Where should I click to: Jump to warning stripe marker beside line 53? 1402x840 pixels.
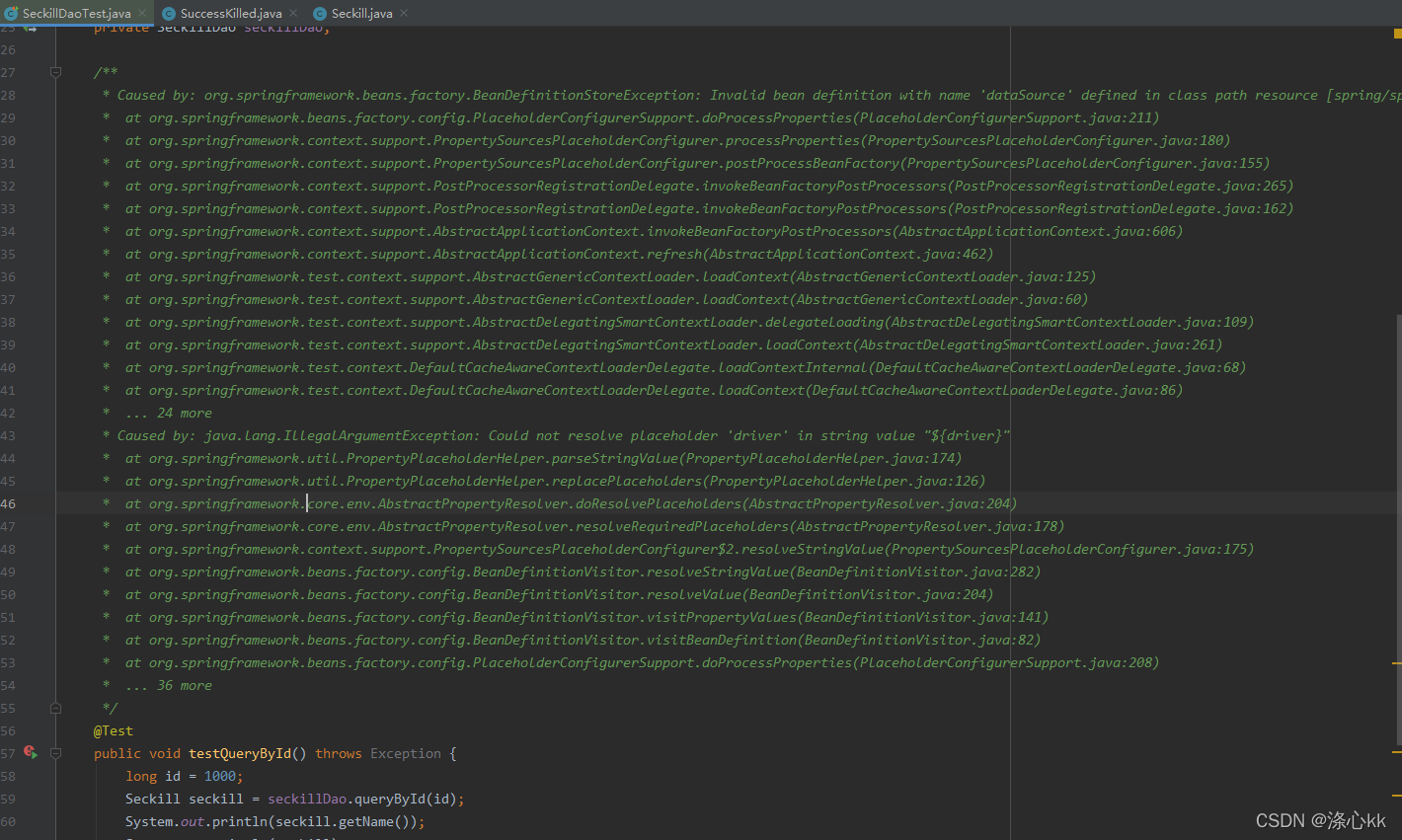[1397, 663]
